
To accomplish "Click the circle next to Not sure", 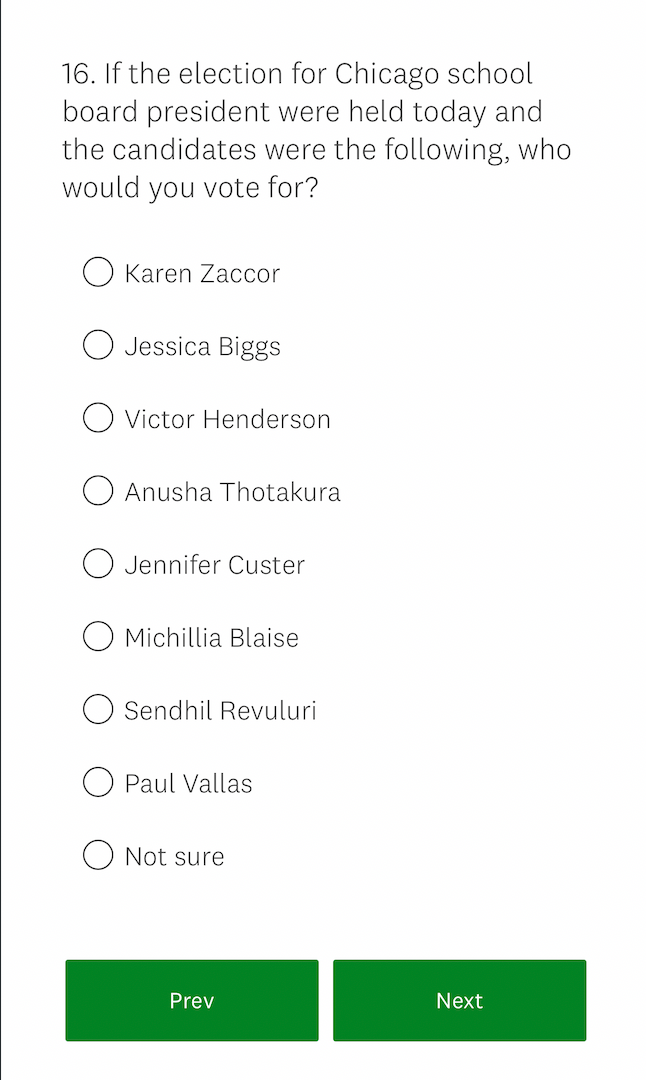I will 97,855.
